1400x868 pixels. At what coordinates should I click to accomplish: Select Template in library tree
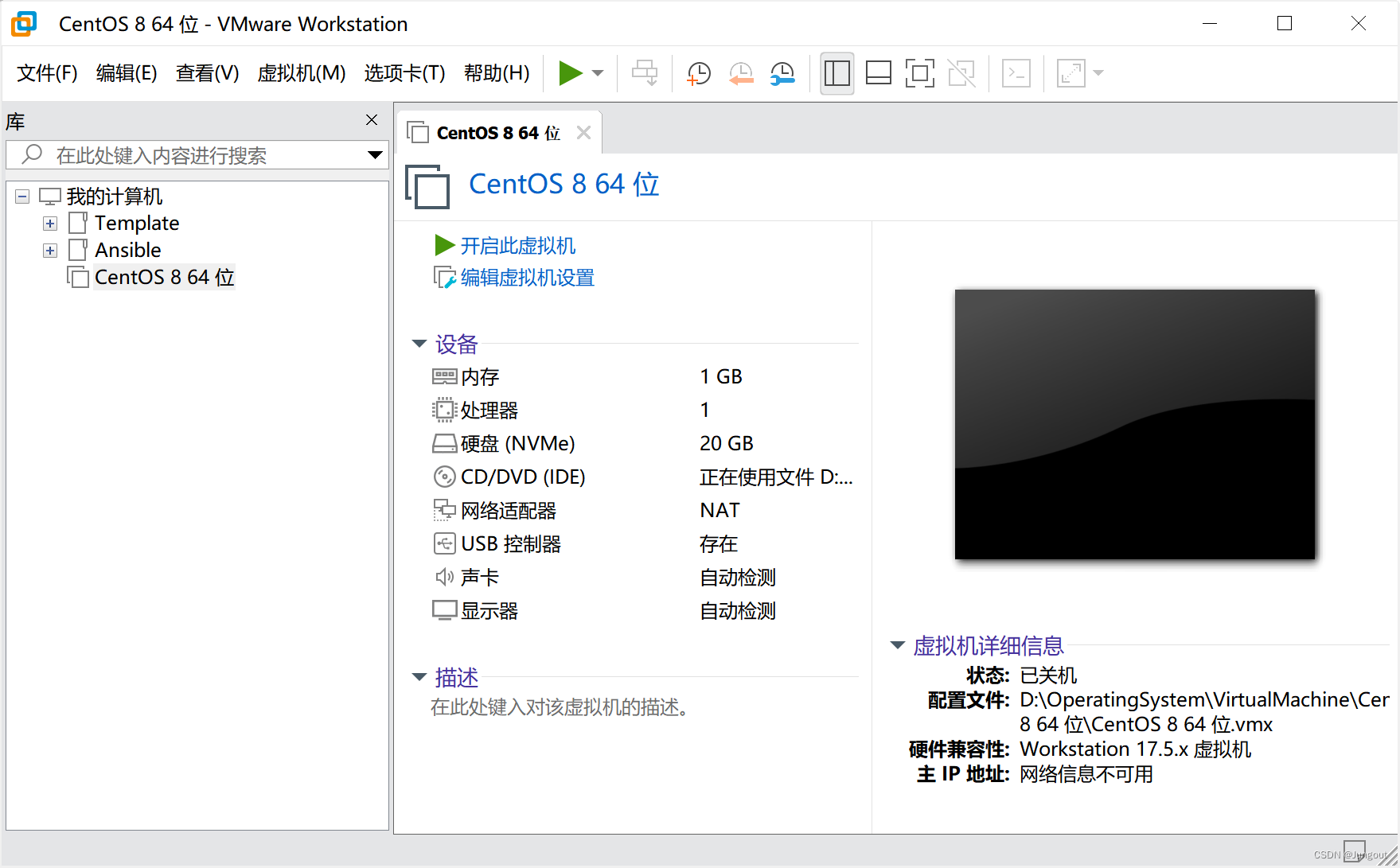[x=137, y=224]
